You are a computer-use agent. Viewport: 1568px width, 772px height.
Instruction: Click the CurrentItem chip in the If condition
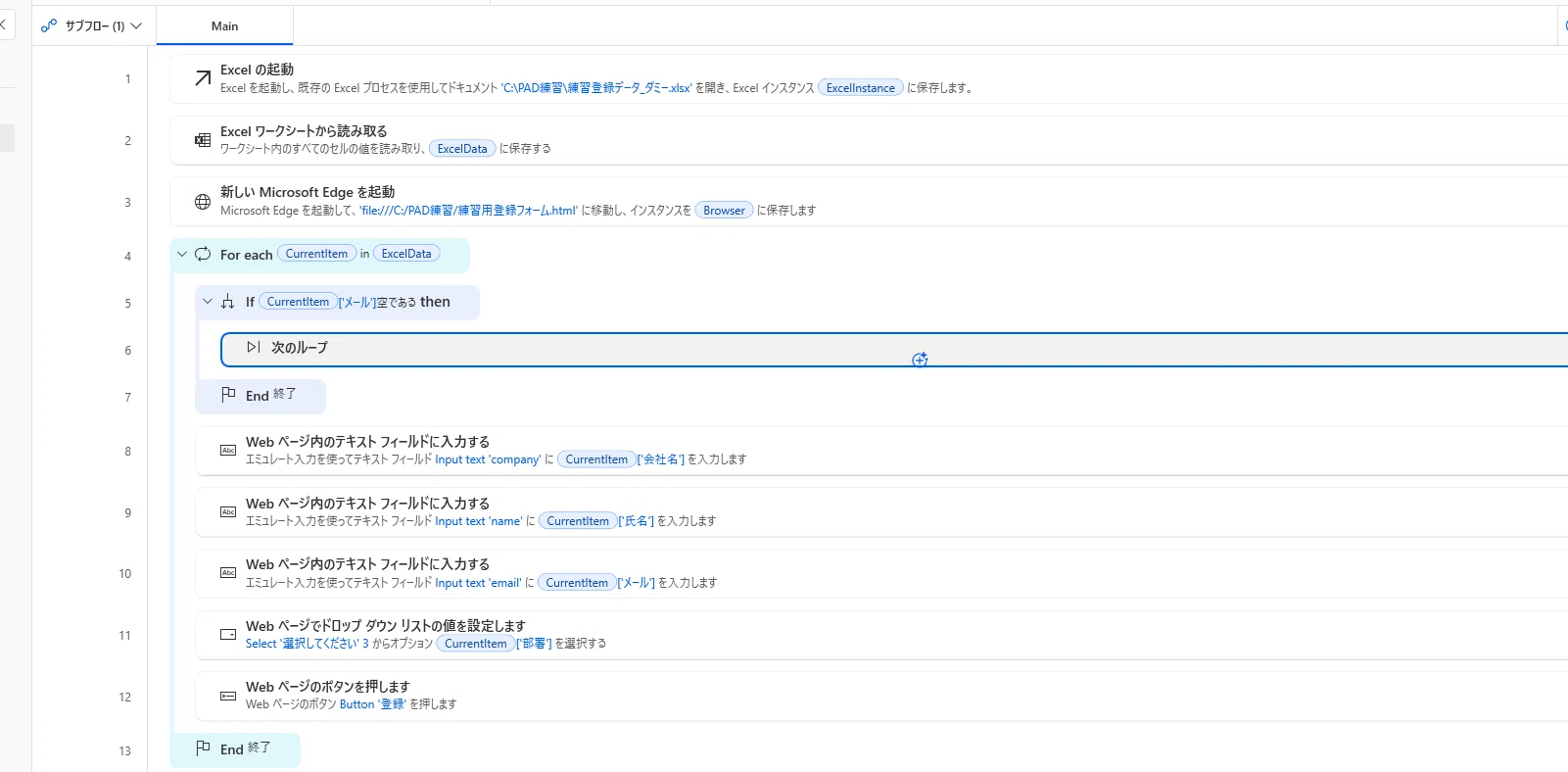point(298,302)
